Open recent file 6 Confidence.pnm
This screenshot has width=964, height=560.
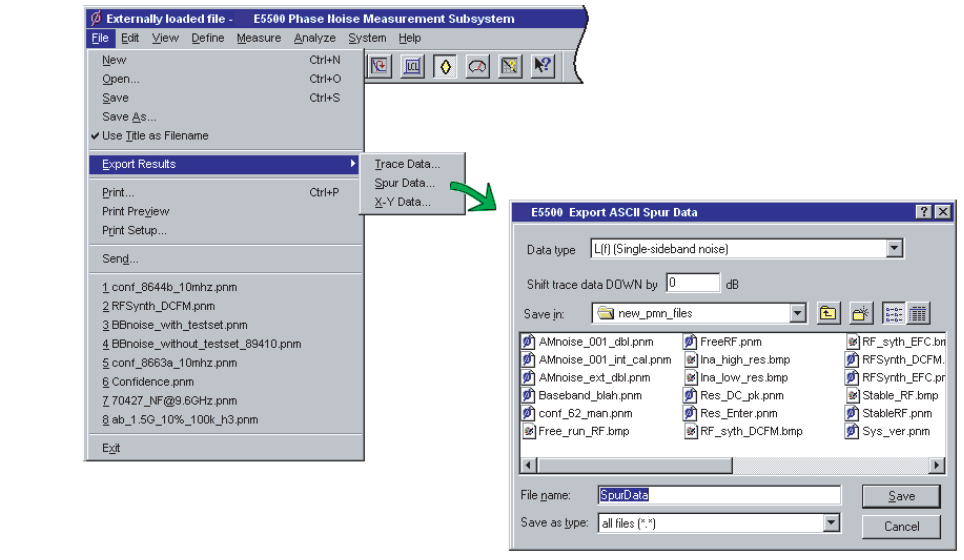[x=224, y=382]
